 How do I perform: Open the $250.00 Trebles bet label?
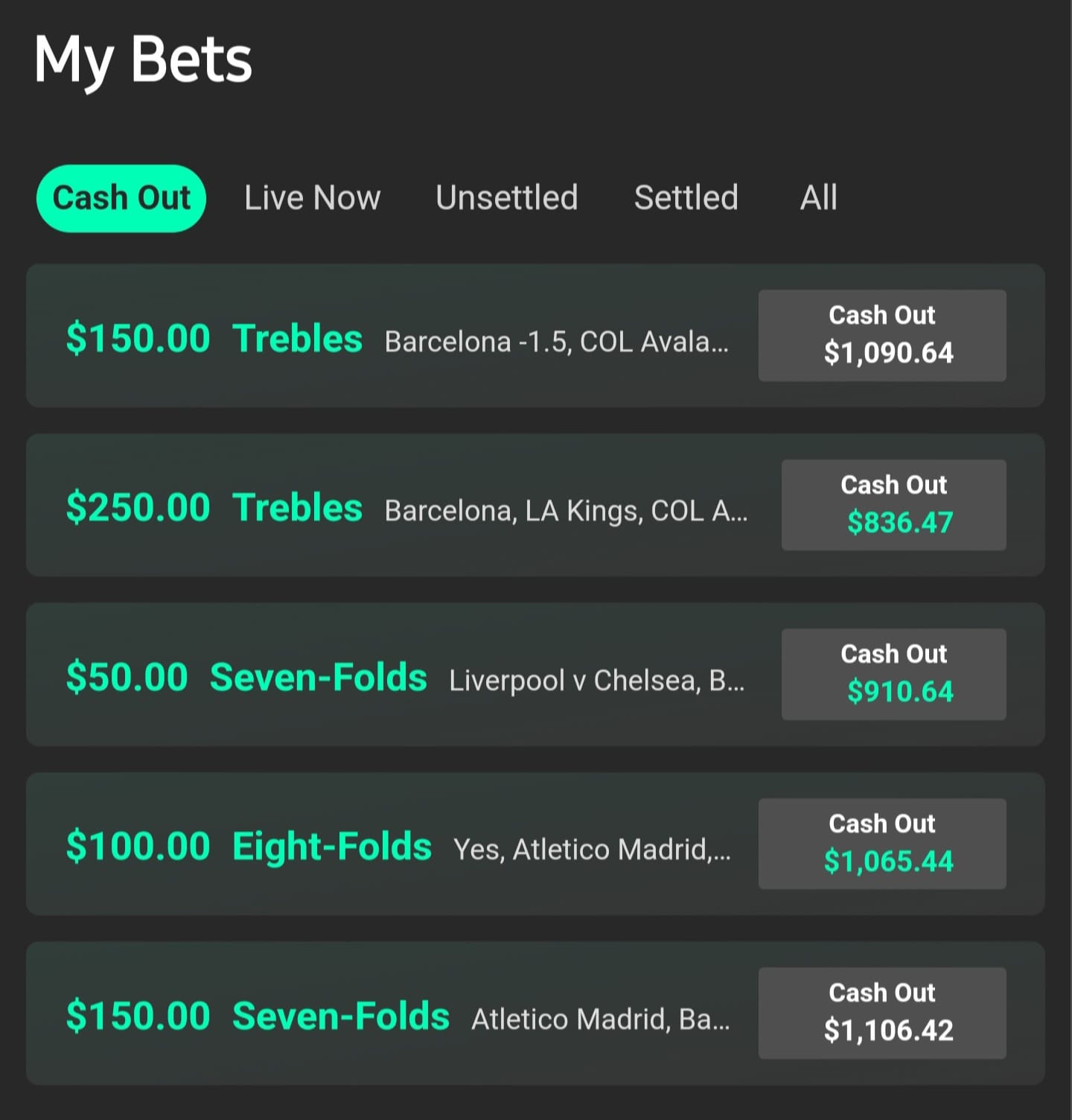coord(214,508)
